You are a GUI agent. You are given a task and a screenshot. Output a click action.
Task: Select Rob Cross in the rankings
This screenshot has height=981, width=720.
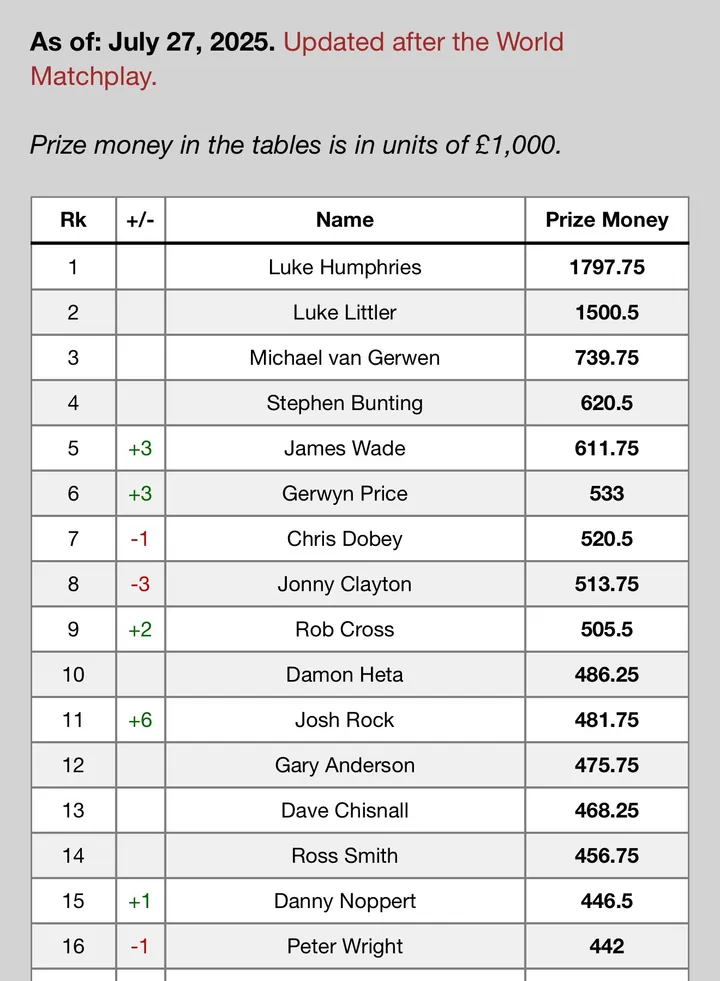tap(345, 629)
